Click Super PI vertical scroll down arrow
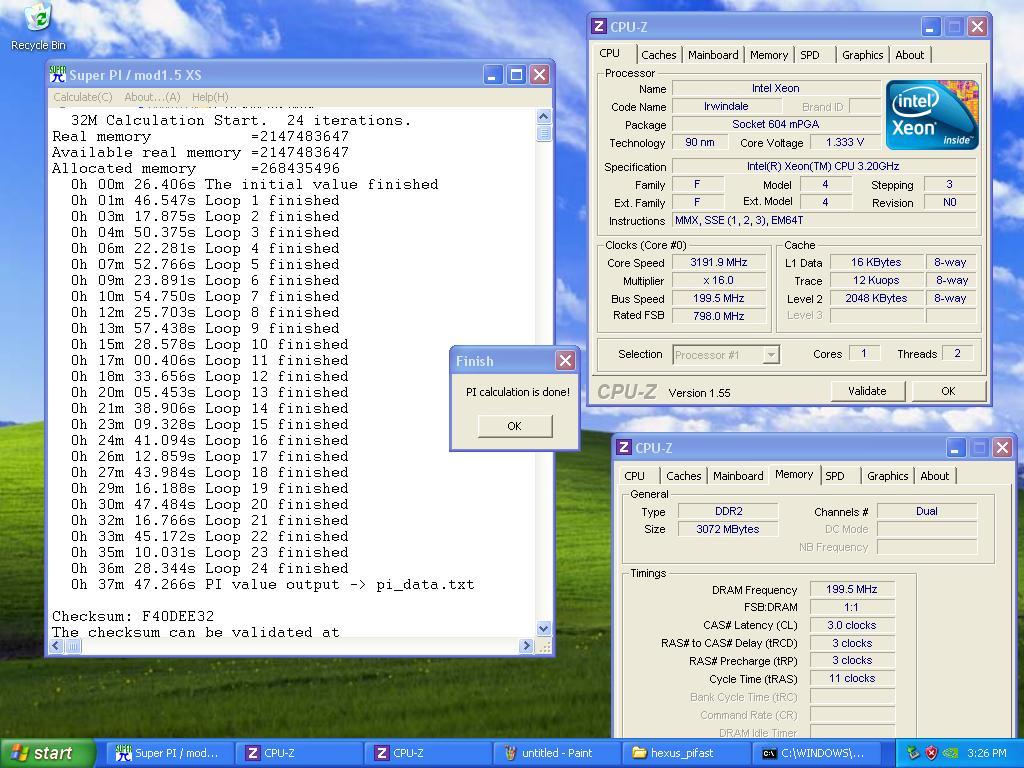The image size is (1024, 768). [543, 628]
